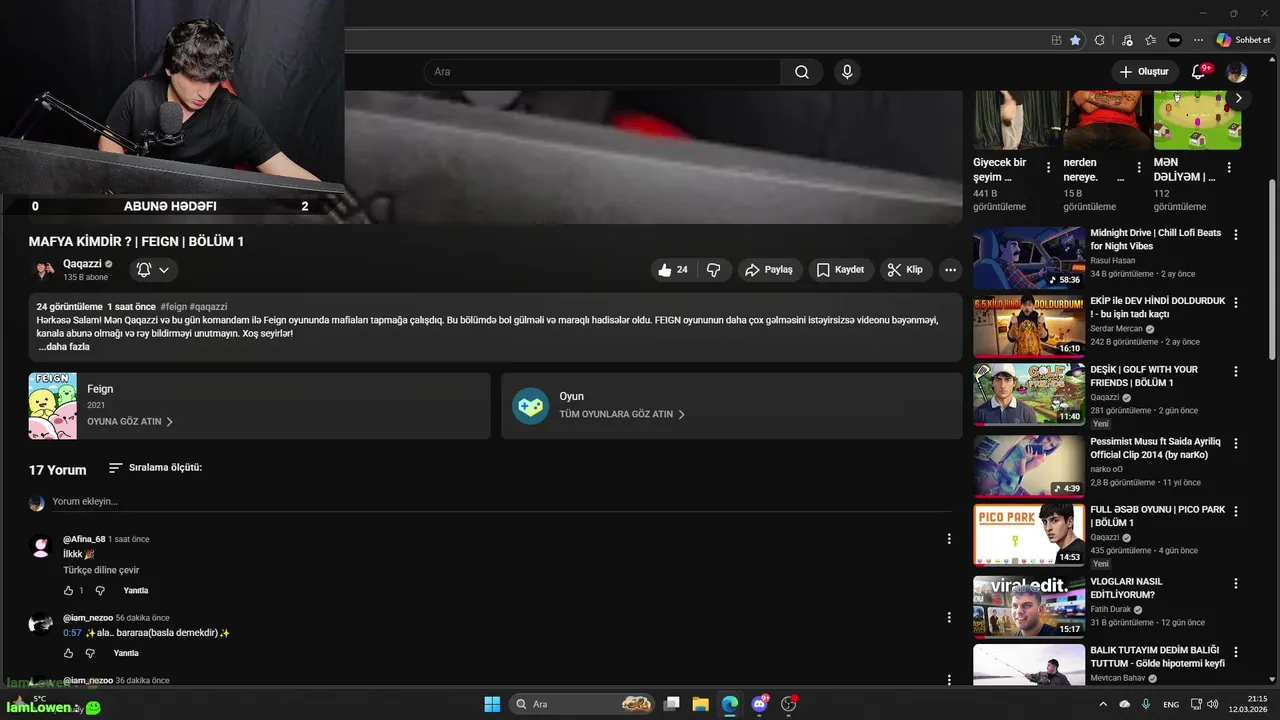Open Pessimist Musu ft Saida Ayriliq title
The image size is (1280, 720).
1155,447
